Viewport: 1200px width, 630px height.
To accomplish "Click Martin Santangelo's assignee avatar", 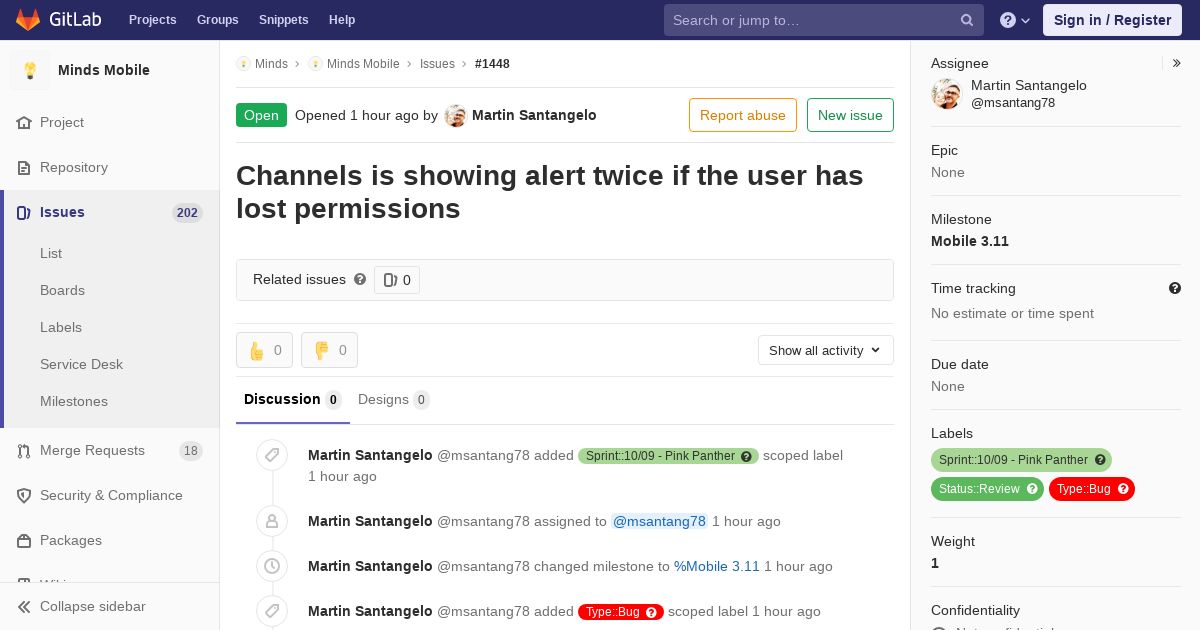I will tap(946, 94).
